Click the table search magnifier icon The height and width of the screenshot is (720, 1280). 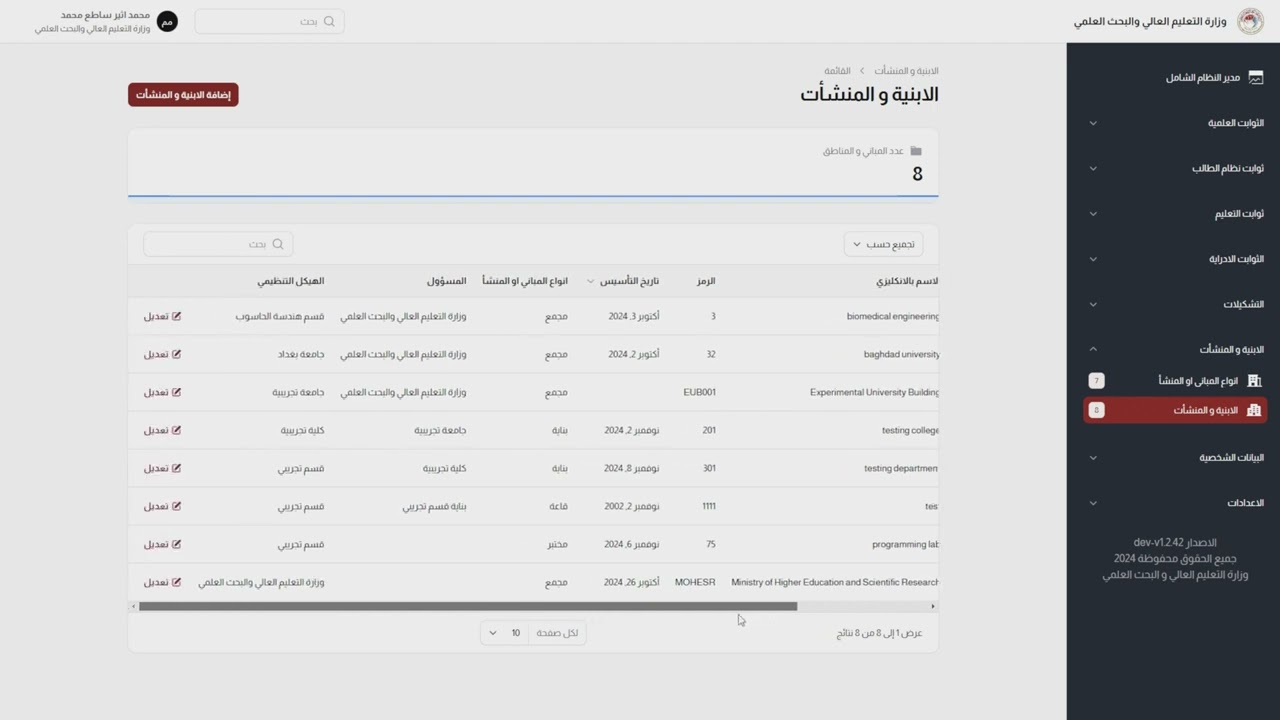coord(278,244)
